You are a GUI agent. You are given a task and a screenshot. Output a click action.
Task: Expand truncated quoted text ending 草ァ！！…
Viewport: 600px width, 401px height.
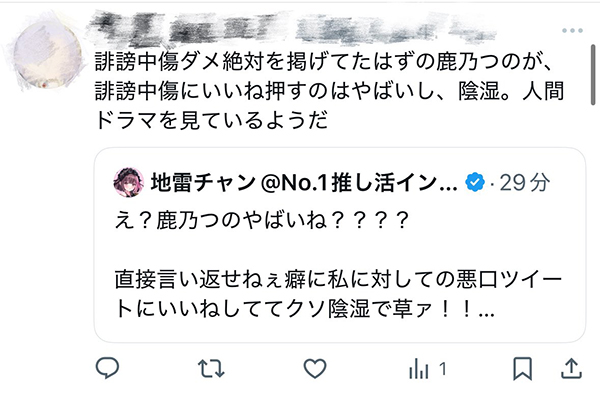(486, 310)
